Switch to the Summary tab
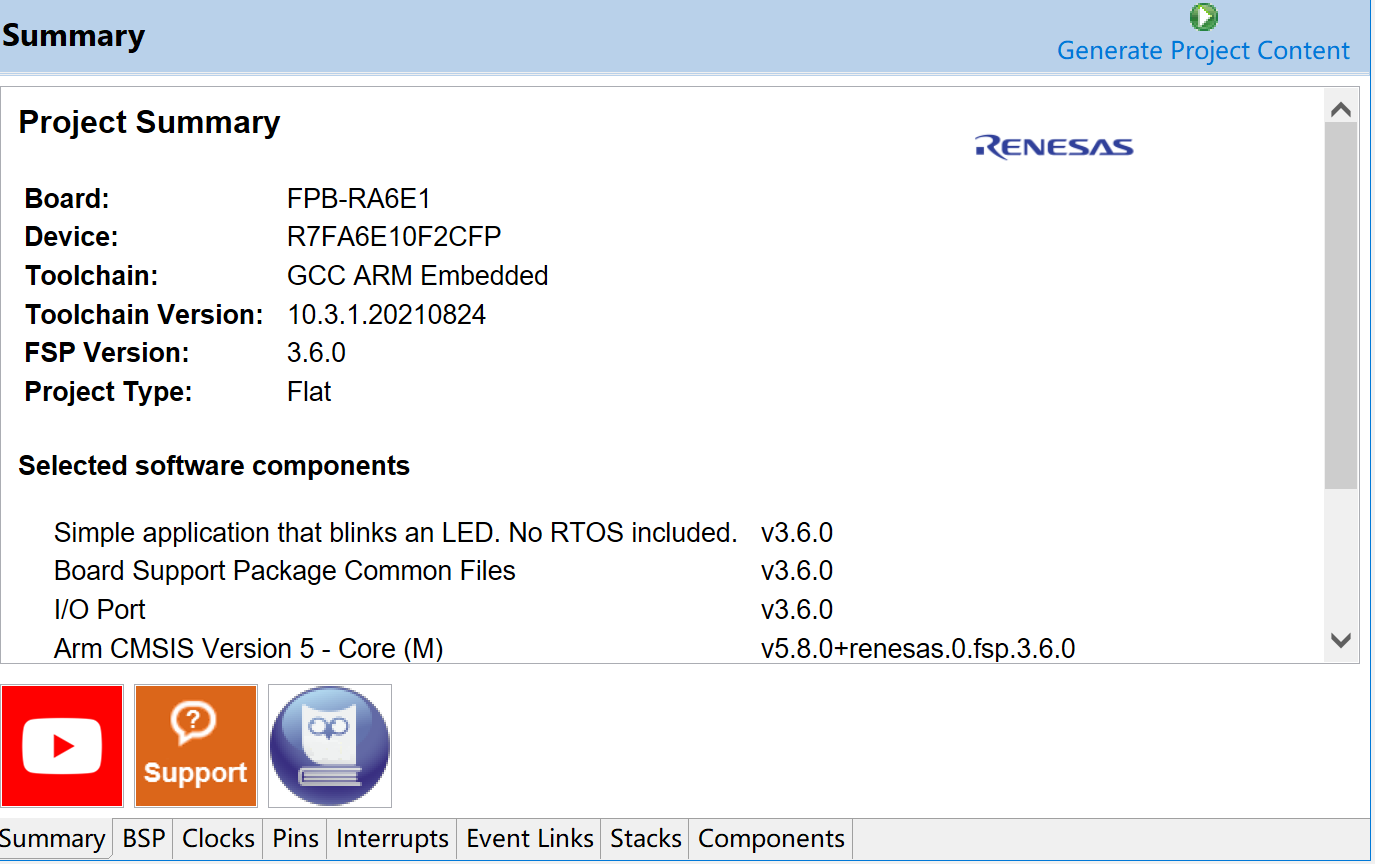Image resolution: width=1375 pixels, height=864 pixels. 54,838
